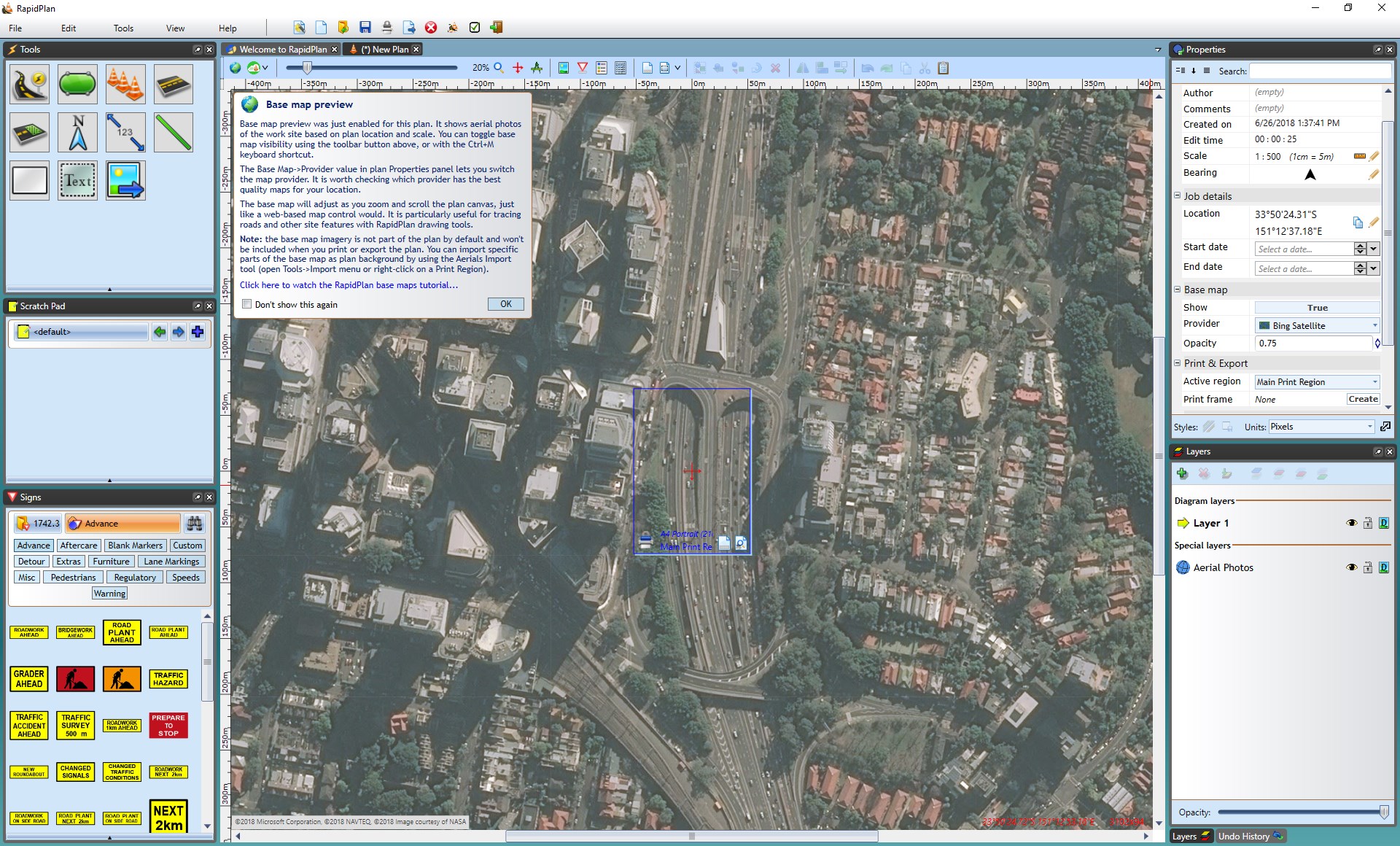Click the Aerial Photos import tool

click(x=124, y=180)
